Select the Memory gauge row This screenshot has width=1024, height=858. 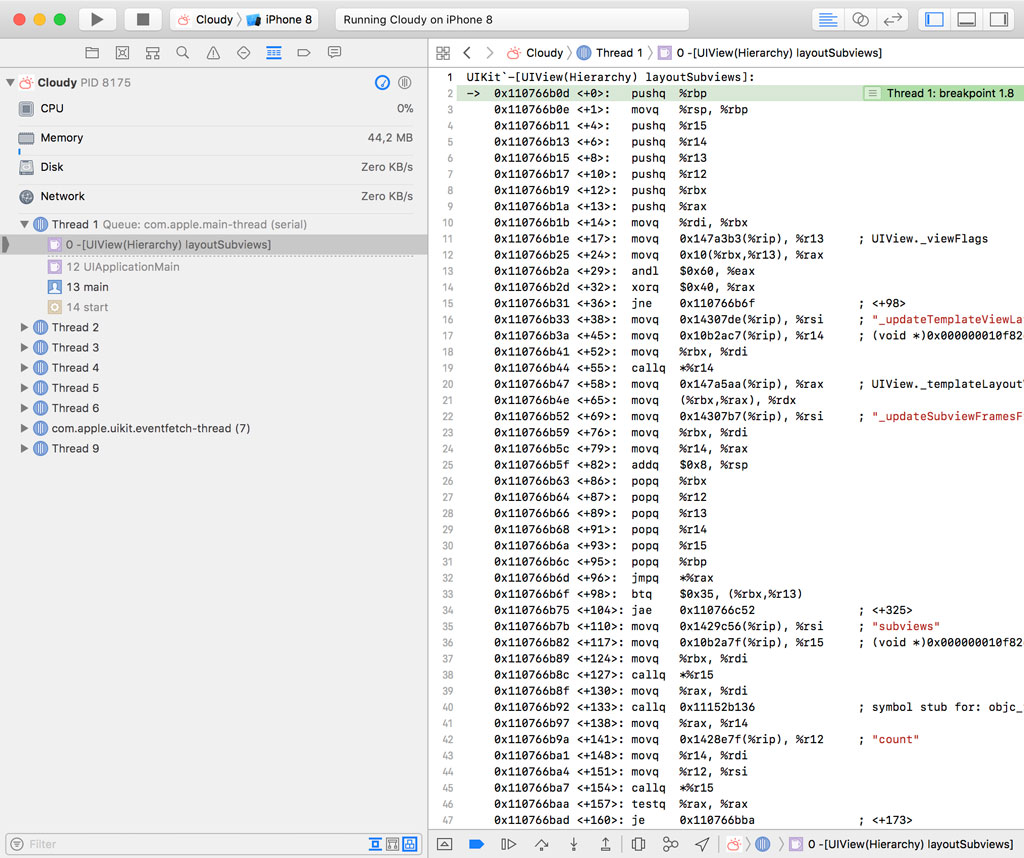point(61,138)
